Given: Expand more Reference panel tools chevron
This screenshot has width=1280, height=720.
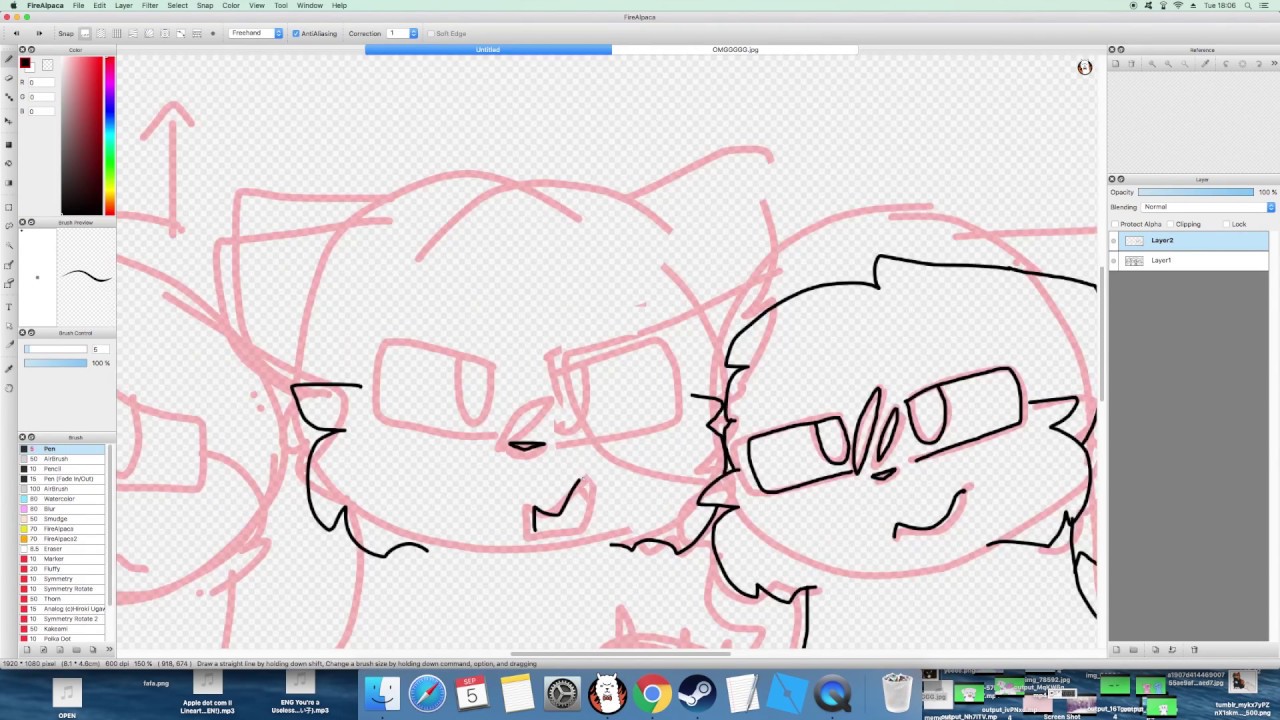Looking at the screenshot, I should click(1274, 64).
